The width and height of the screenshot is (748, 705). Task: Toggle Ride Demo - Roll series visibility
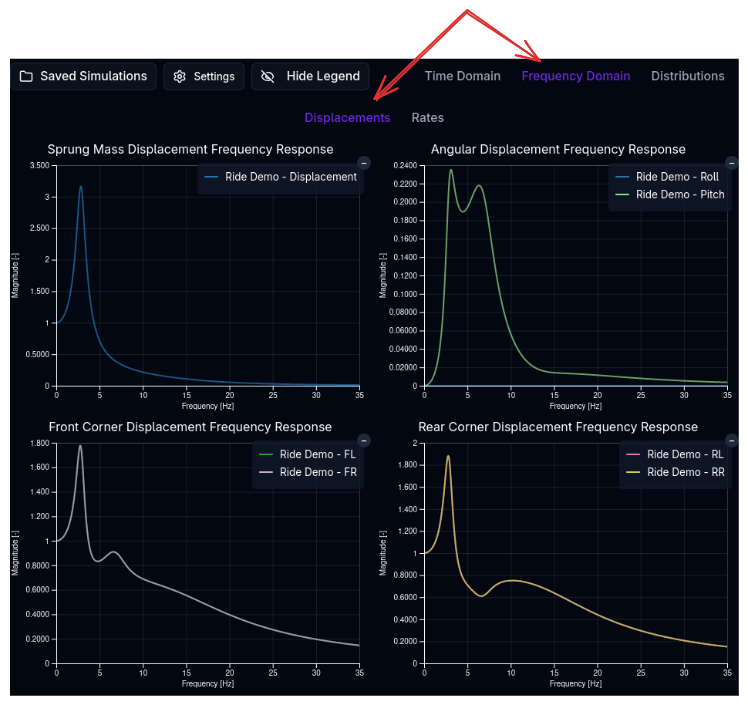coord(666,177)
